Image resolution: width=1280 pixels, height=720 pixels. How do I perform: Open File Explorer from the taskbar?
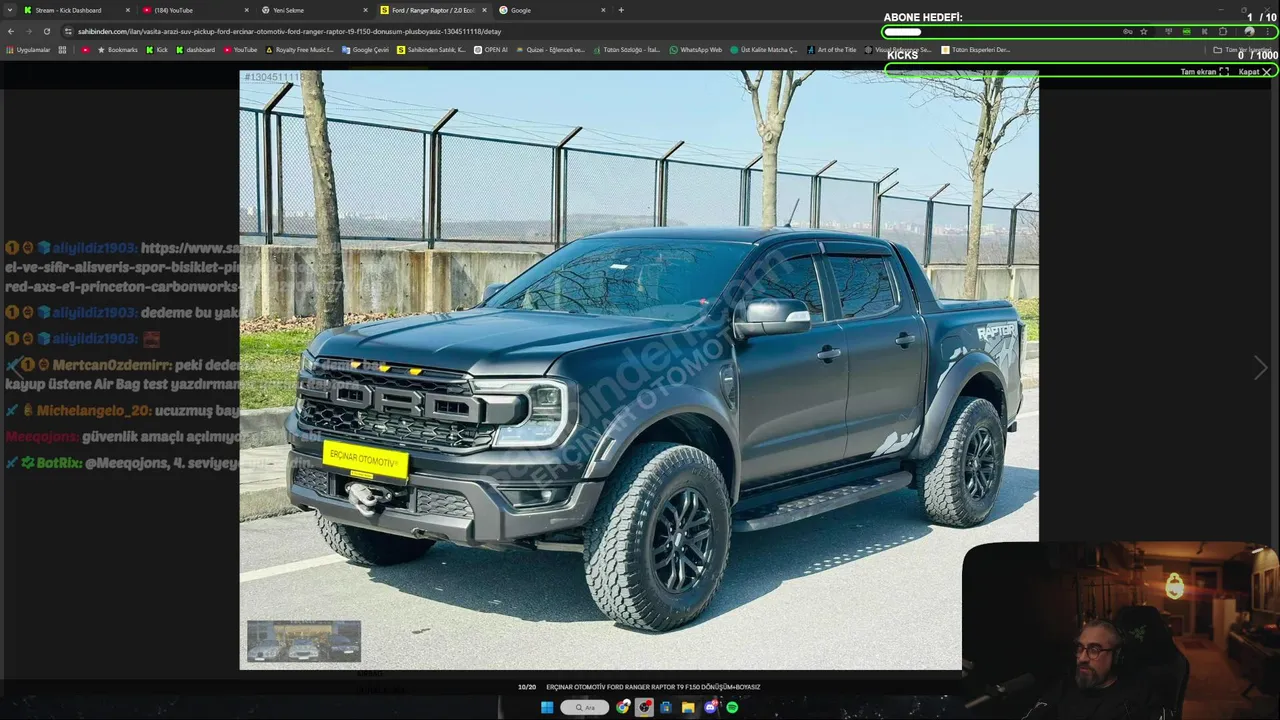coord(688,707)
